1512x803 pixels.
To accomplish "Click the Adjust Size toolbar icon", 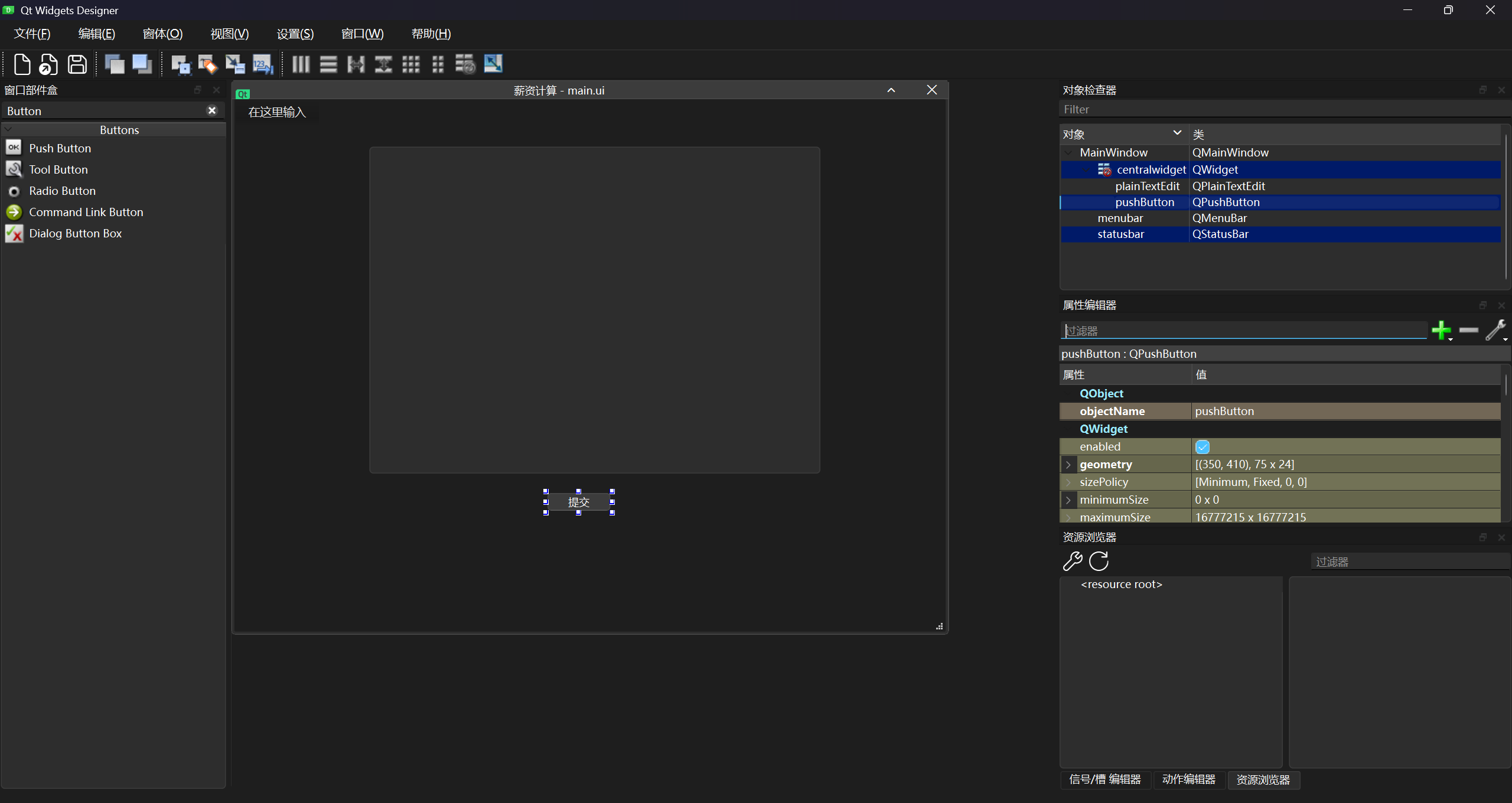I will (x=493, y=64).
